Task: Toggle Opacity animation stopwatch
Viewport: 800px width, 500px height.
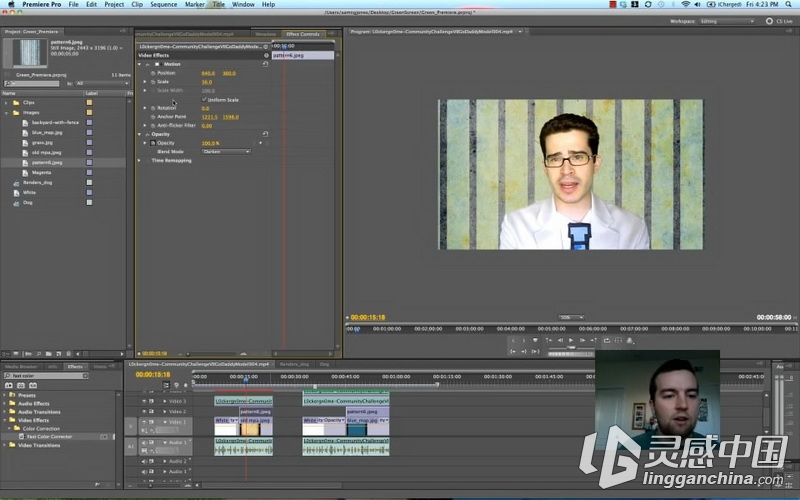Action: point(153,143)
